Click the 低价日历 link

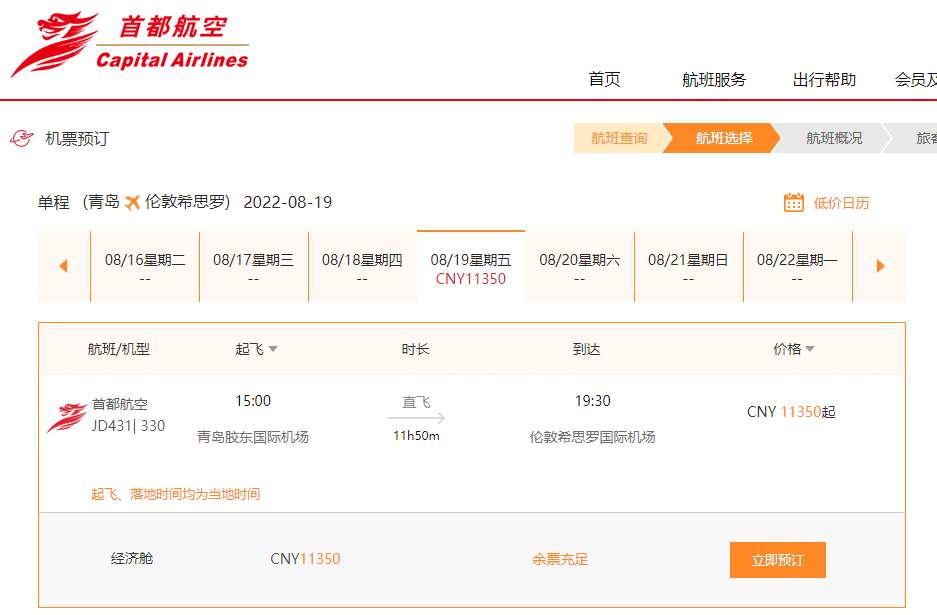click(841, 203)
